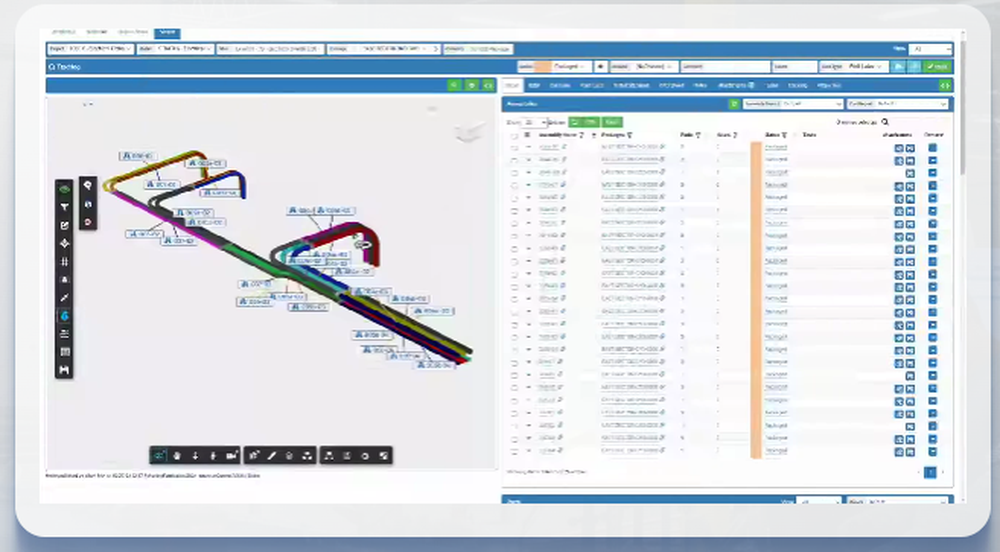The image size is (1000, 552).
Task: Click the star button beside the status dropdown
Action: coord(600,66)
